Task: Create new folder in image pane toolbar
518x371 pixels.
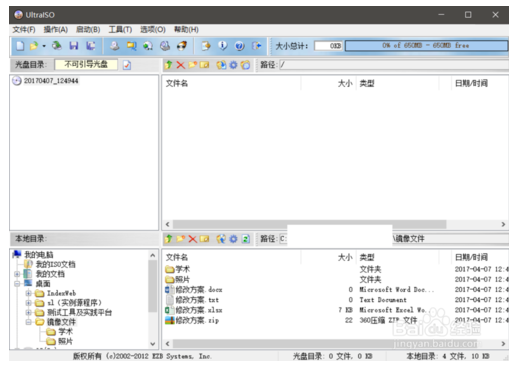Action: point(192,65)
